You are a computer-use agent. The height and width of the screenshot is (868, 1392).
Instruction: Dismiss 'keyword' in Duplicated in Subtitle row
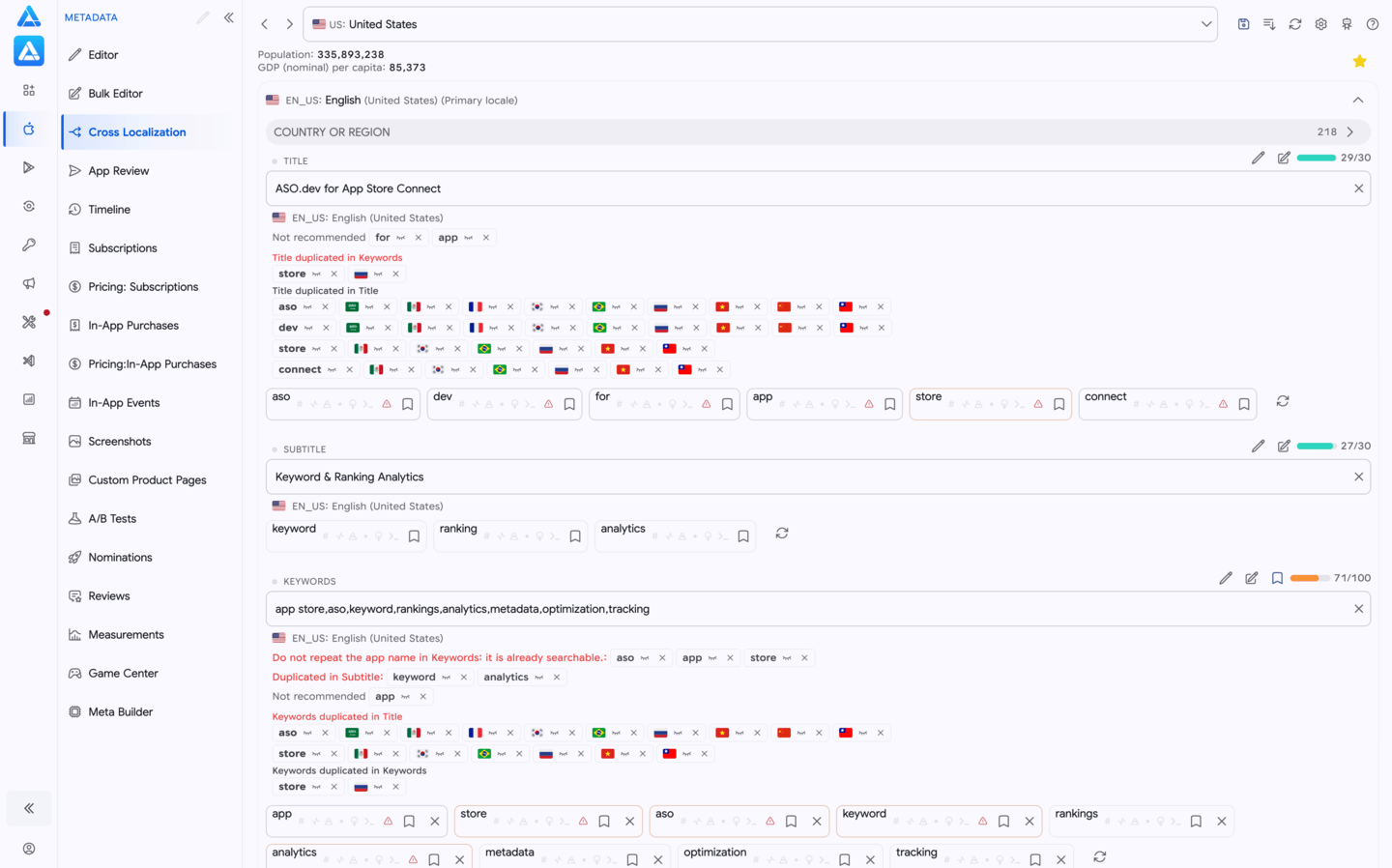coord(464,678)
